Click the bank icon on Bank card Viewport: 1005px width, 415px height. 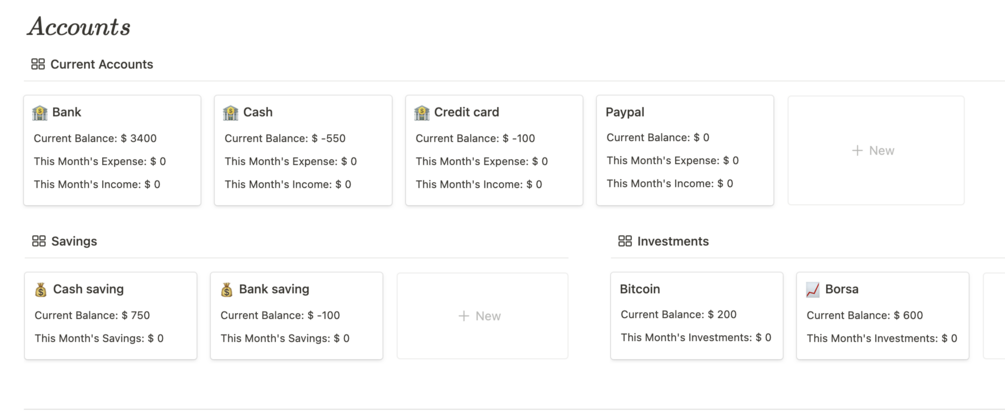(x=40, y=113)
